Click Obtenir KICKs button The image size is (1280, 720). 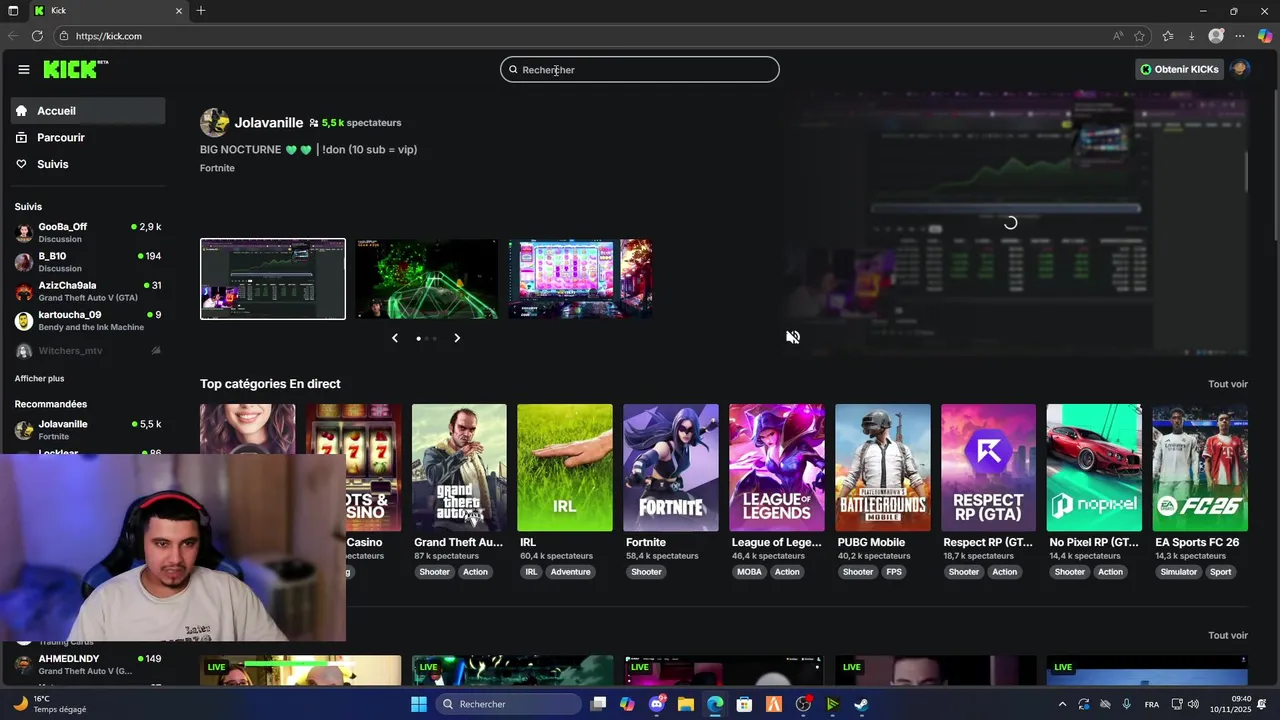click(1180, 69)
